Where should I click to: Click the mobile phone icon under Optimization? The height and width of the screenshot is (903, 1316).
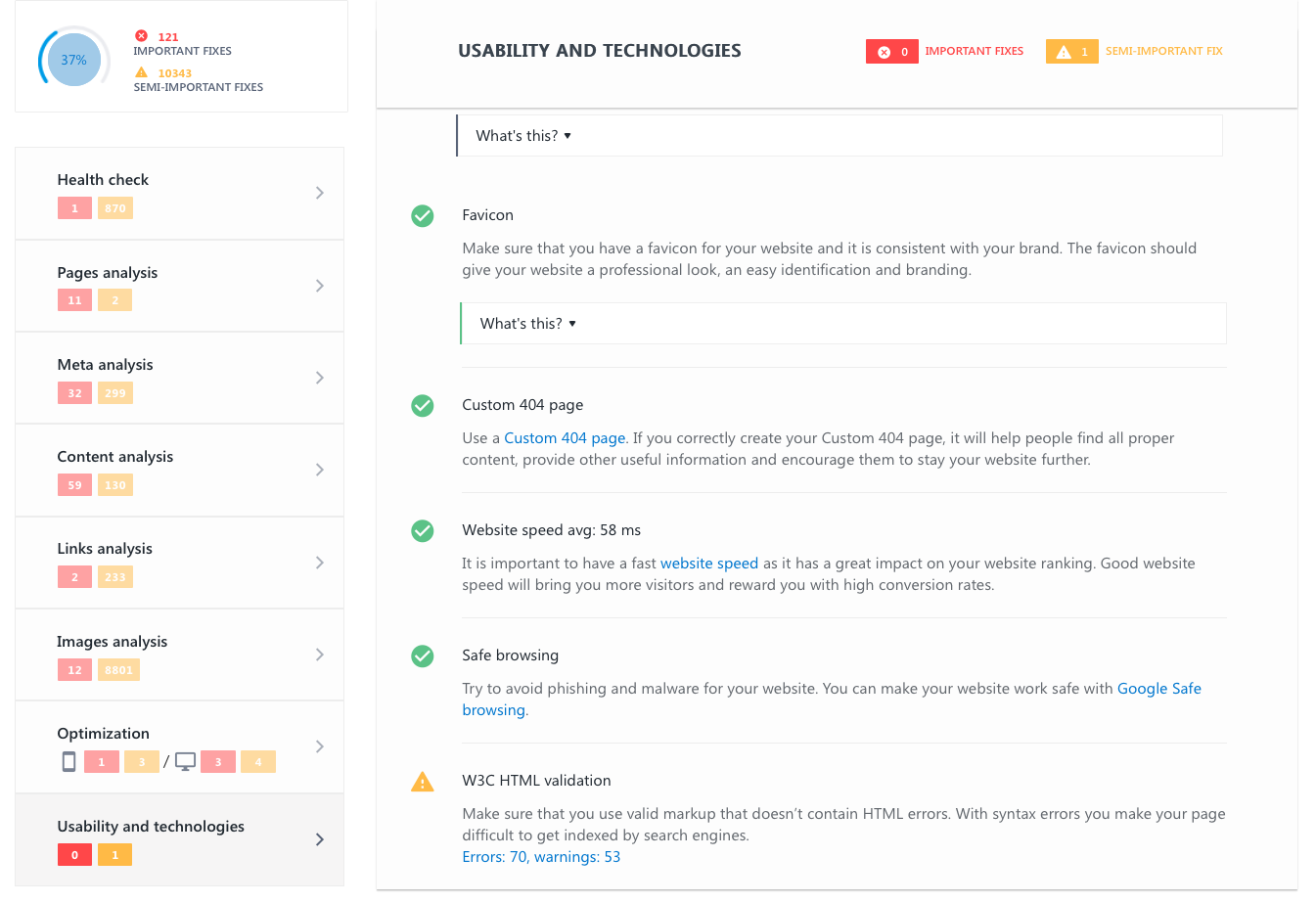[x=68, y=761]
